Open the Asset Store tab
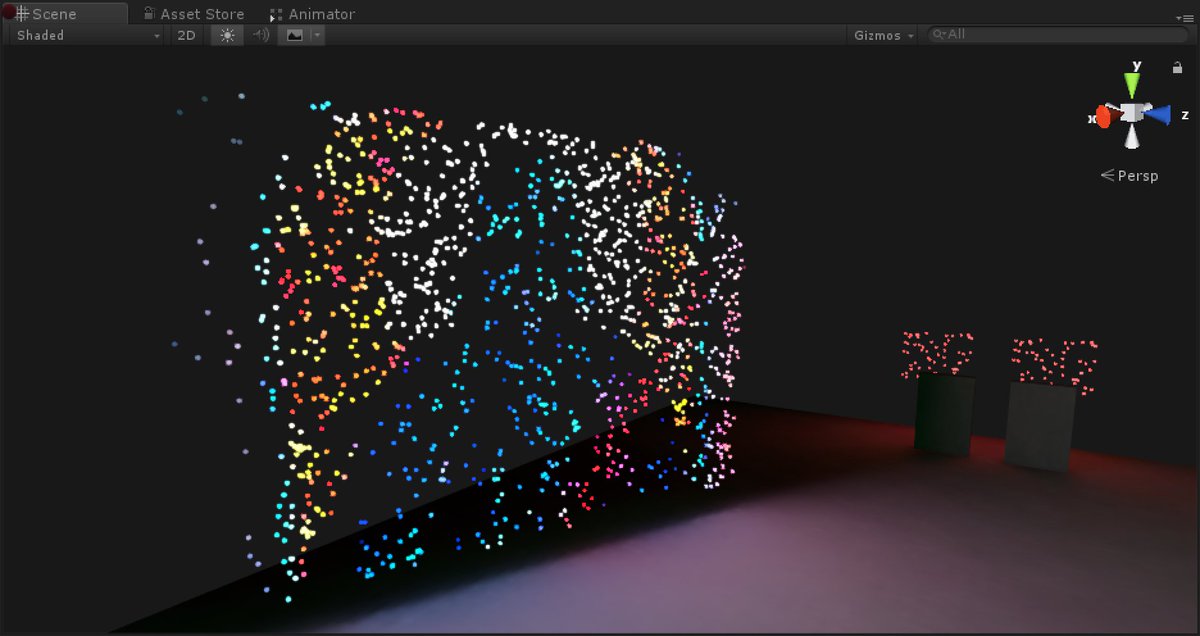Viewport: 1200px width, 636px height. [194, 14]
